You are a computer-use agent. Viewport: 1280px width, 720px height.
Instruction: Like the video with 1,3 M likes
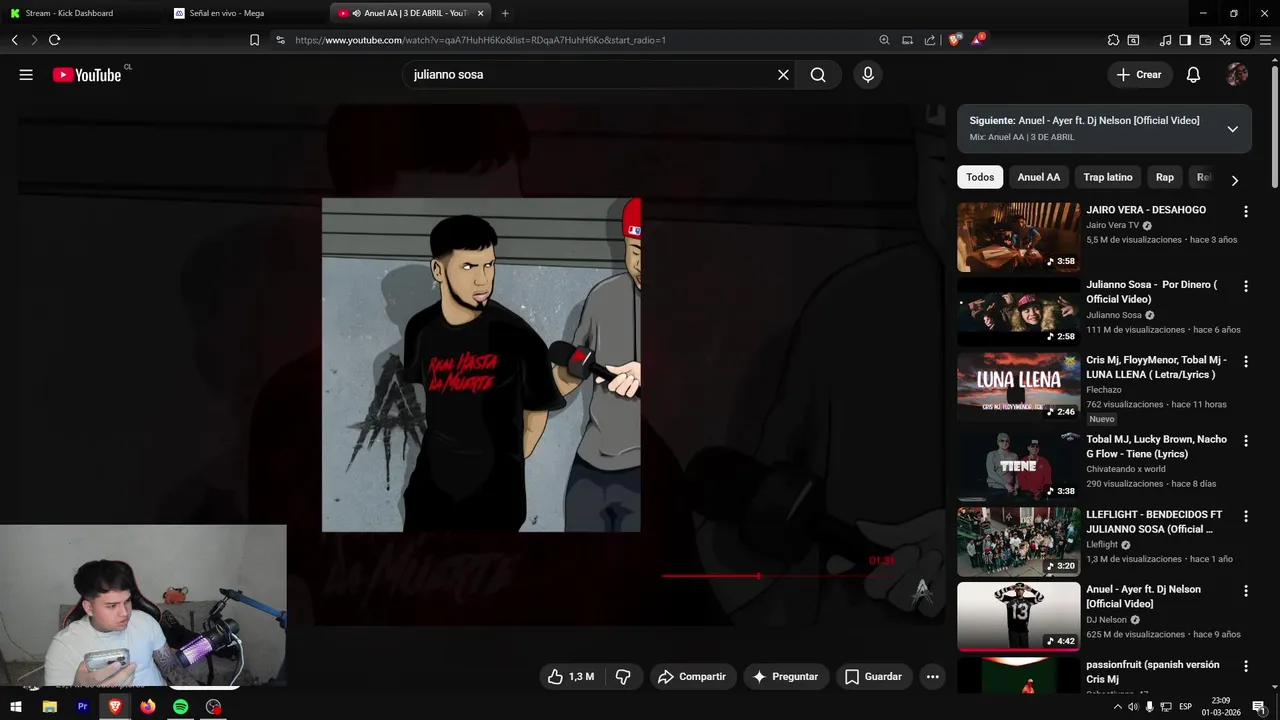coord(571,677)
